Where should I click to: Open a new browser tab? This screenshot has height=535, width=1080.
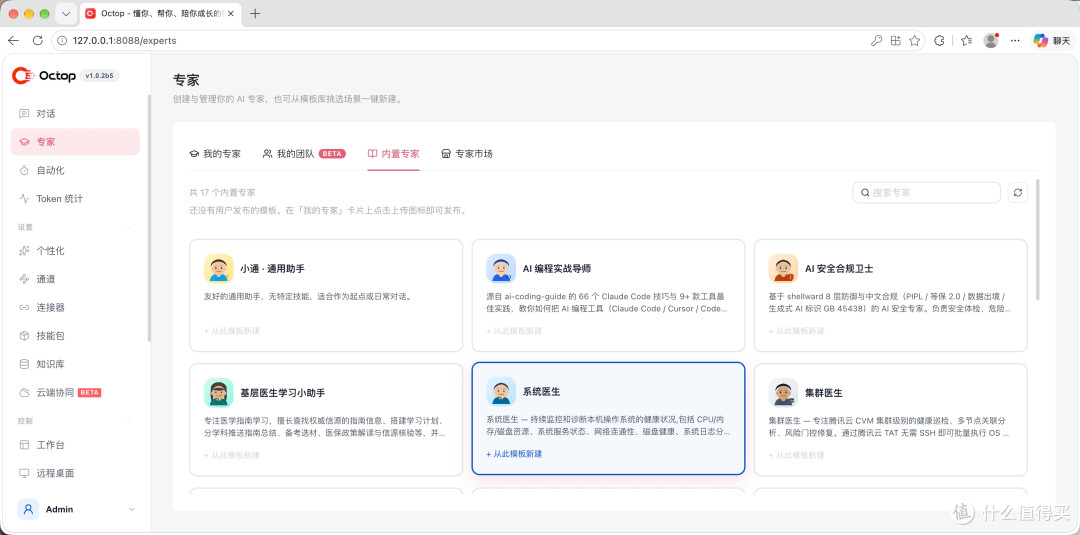255,14
